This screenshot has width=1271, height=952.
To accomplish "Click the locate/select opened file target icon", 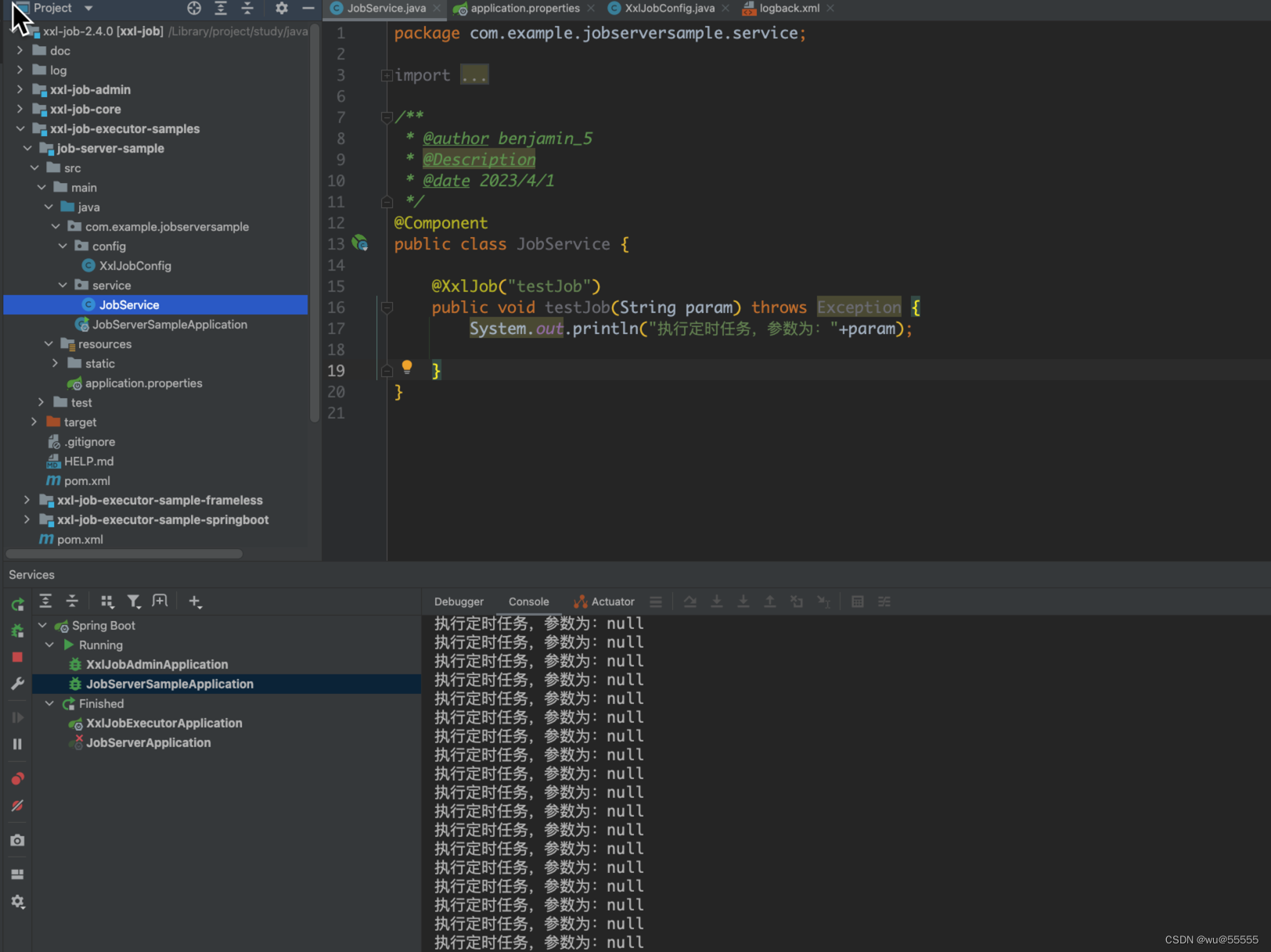I will (194, 8).
